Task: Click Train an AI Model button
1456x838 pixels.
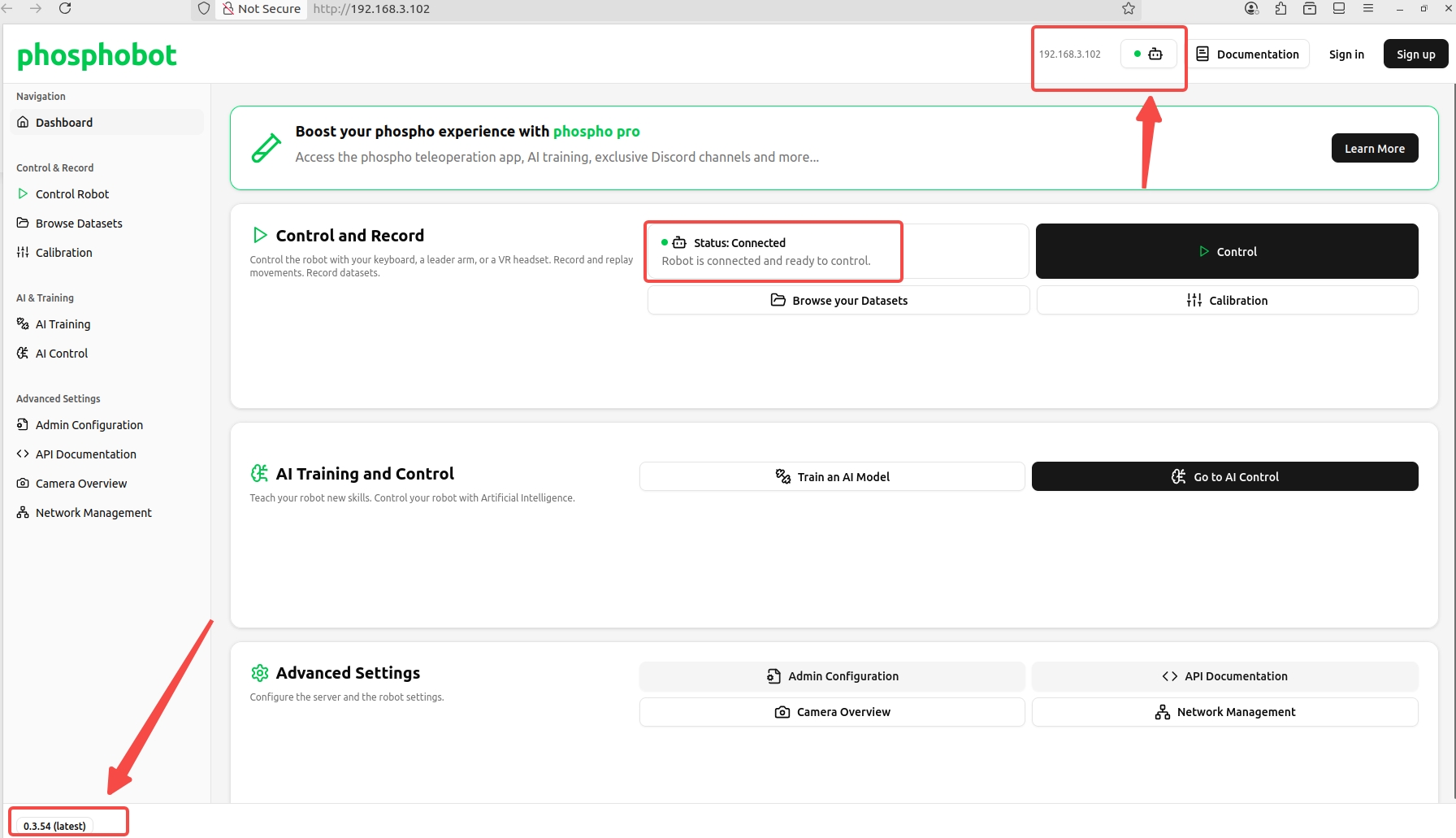Action: click(x=832, y=477)
